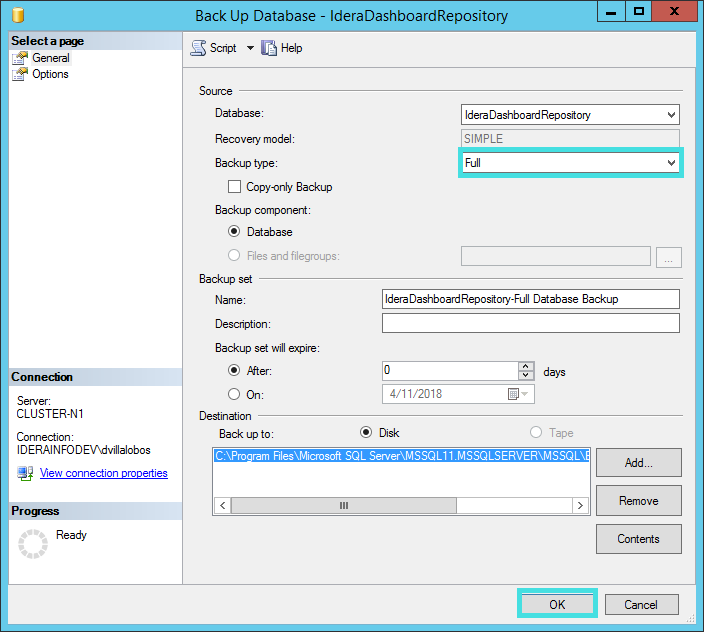Click the Files and filegroups text box

click(x=556, y=256)
